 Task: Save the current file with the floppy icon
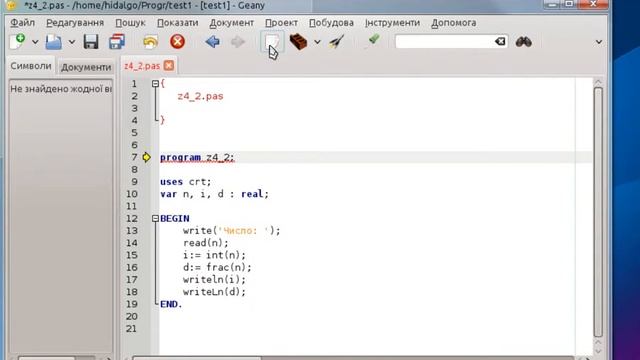click(91, 42)
